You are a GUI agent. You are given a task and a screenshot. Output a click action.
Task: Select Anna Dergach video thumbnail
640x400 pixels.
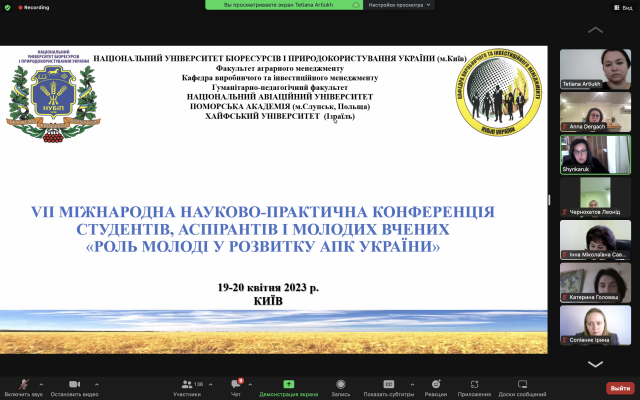[595, 112]
